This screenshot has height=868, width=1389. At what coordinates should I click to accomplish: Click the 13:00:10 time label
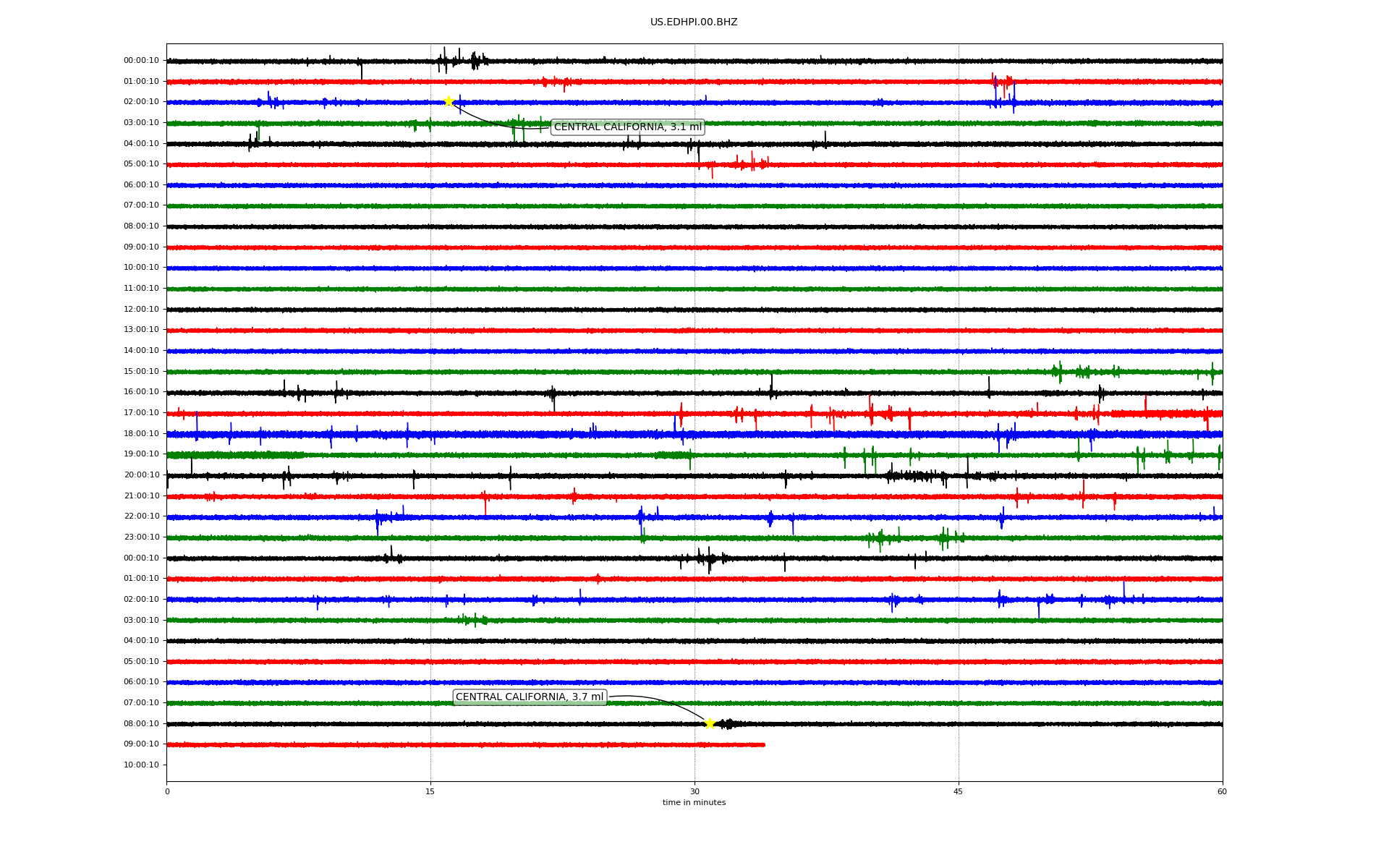pos(141,330)
